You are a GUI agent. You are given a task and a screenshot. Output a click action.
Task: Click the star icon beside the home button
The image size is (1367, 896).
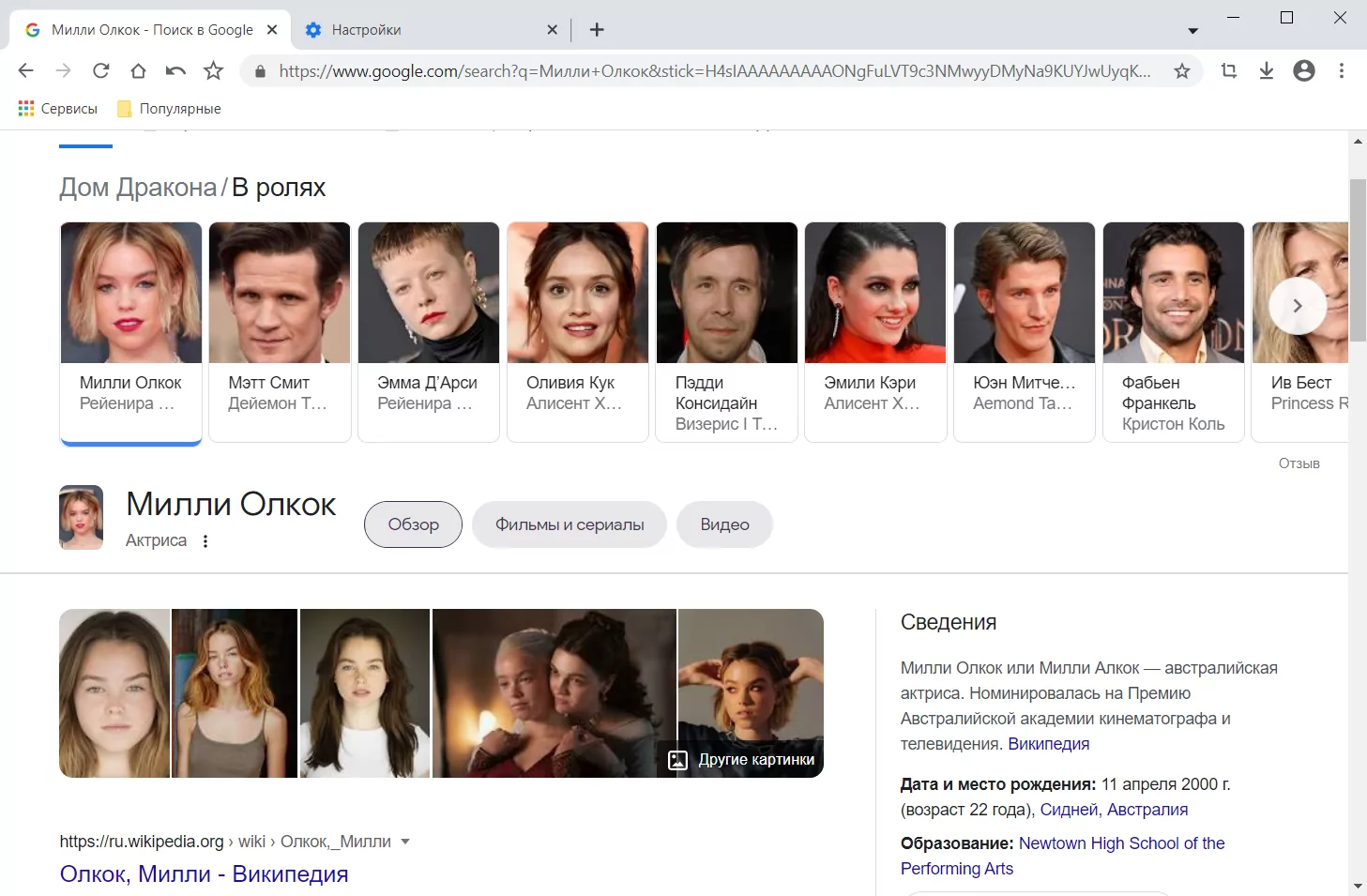coord(214,70)
